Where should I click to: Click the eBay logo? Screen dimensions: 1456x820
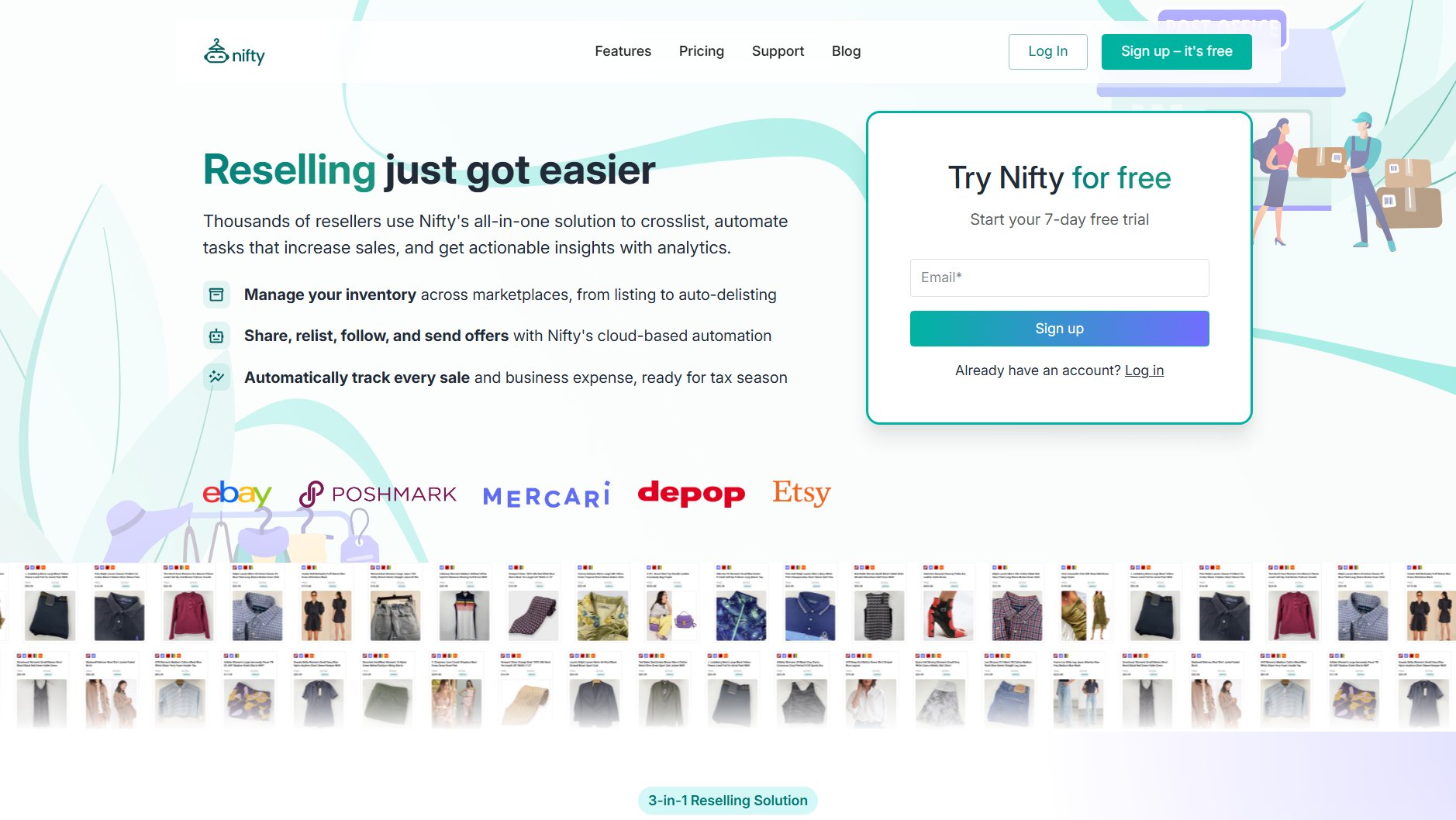237,493
